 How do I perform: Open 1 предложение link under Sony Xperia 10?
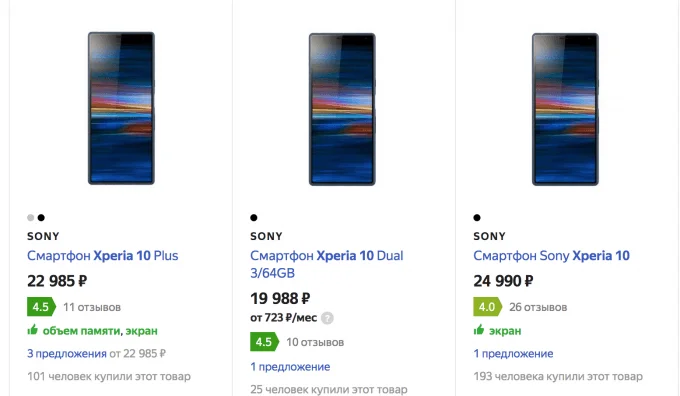point(513,353)
